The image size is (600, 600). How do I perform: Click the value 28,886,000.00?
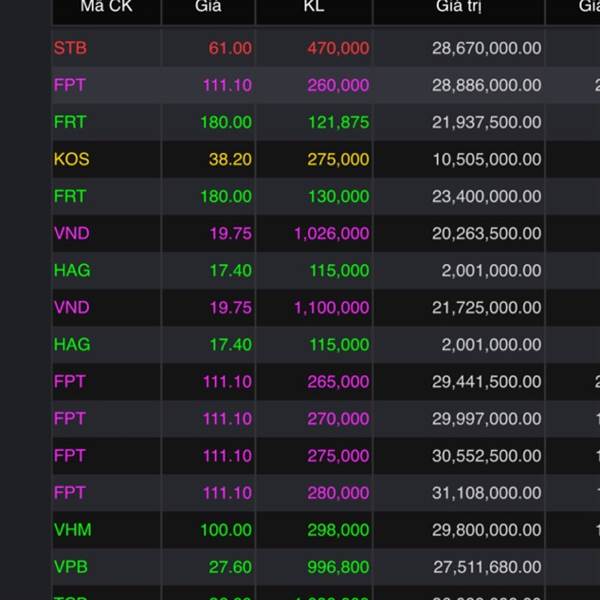pyautogui.click(x=487, y=85)
